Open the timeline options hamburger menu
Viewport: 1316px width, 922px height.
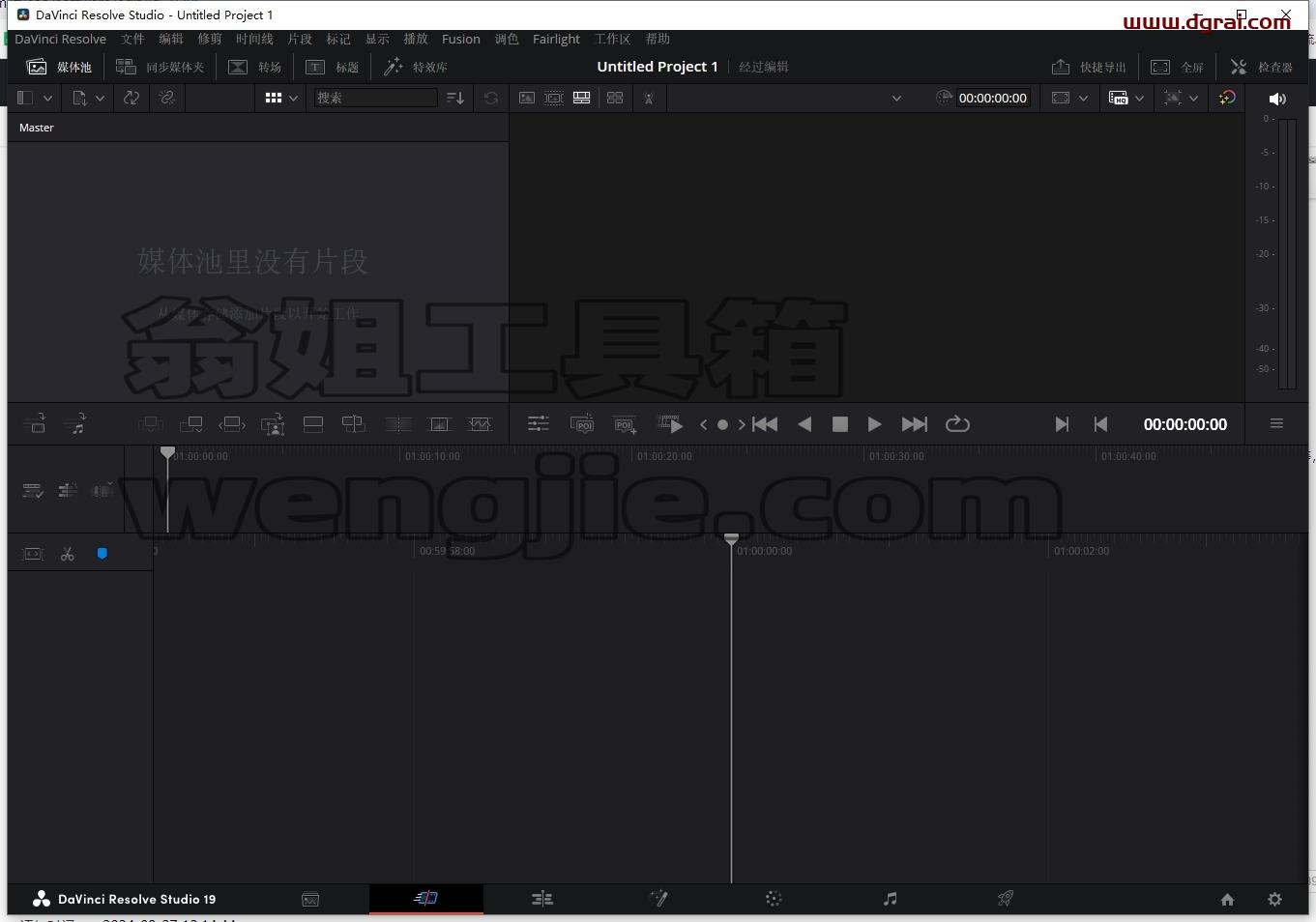[x=1276, y=423]
